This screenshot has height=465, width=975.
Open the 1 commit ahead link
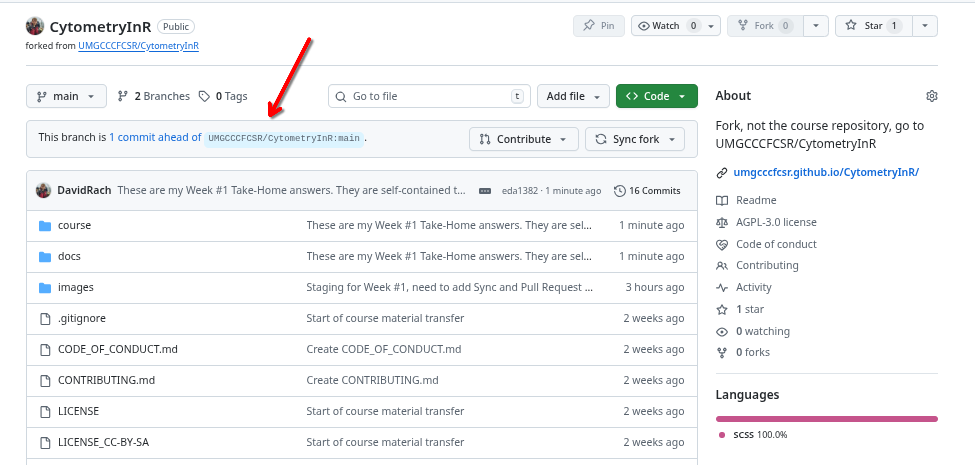(x=154, y=138)
